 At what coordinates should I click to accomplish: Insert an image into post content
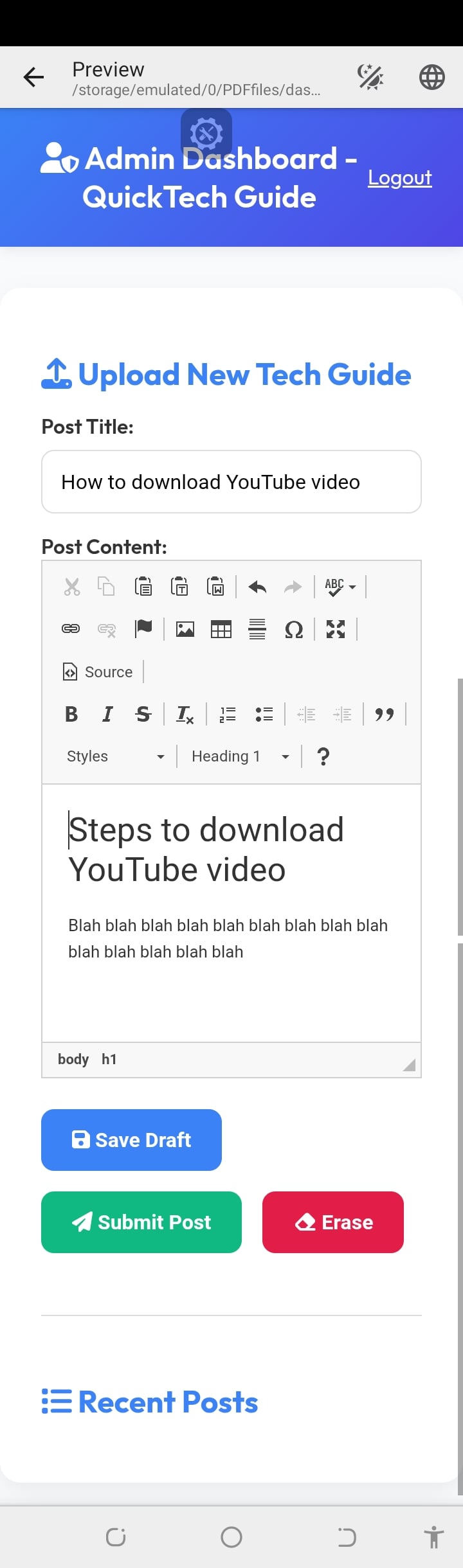tap(185, 629)
